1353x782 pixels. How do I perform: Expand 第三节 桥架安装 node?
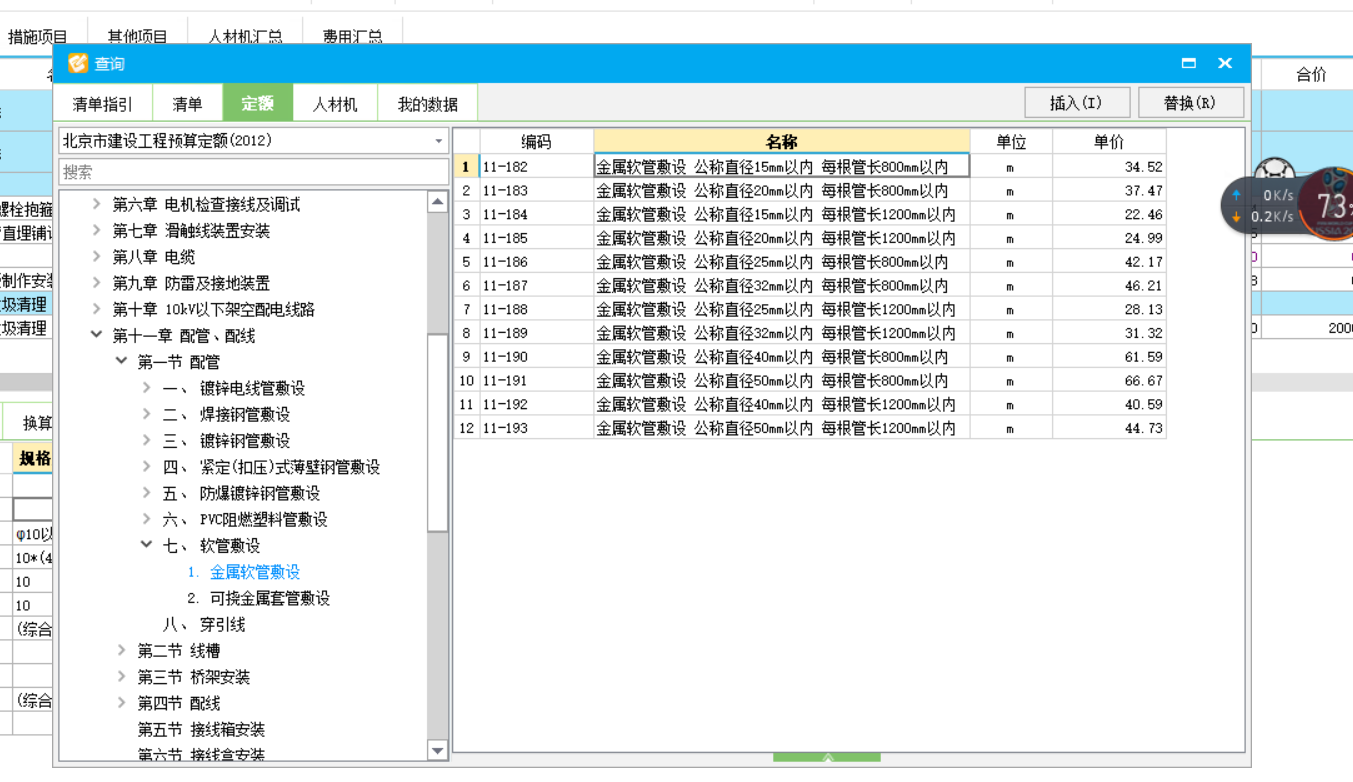click(x=121, y=677)
